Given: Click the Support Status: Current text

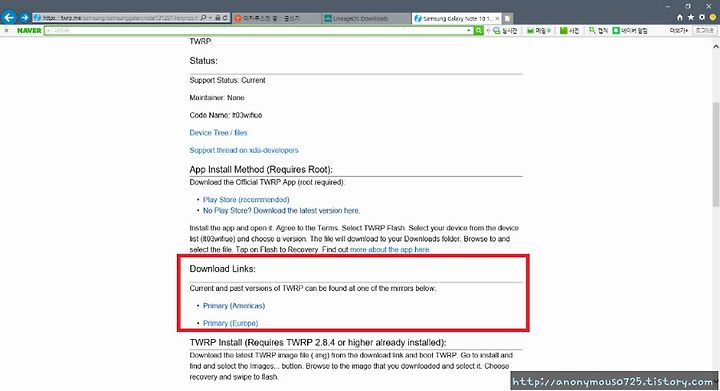Looking at the screenshot, I should (227, 80).
